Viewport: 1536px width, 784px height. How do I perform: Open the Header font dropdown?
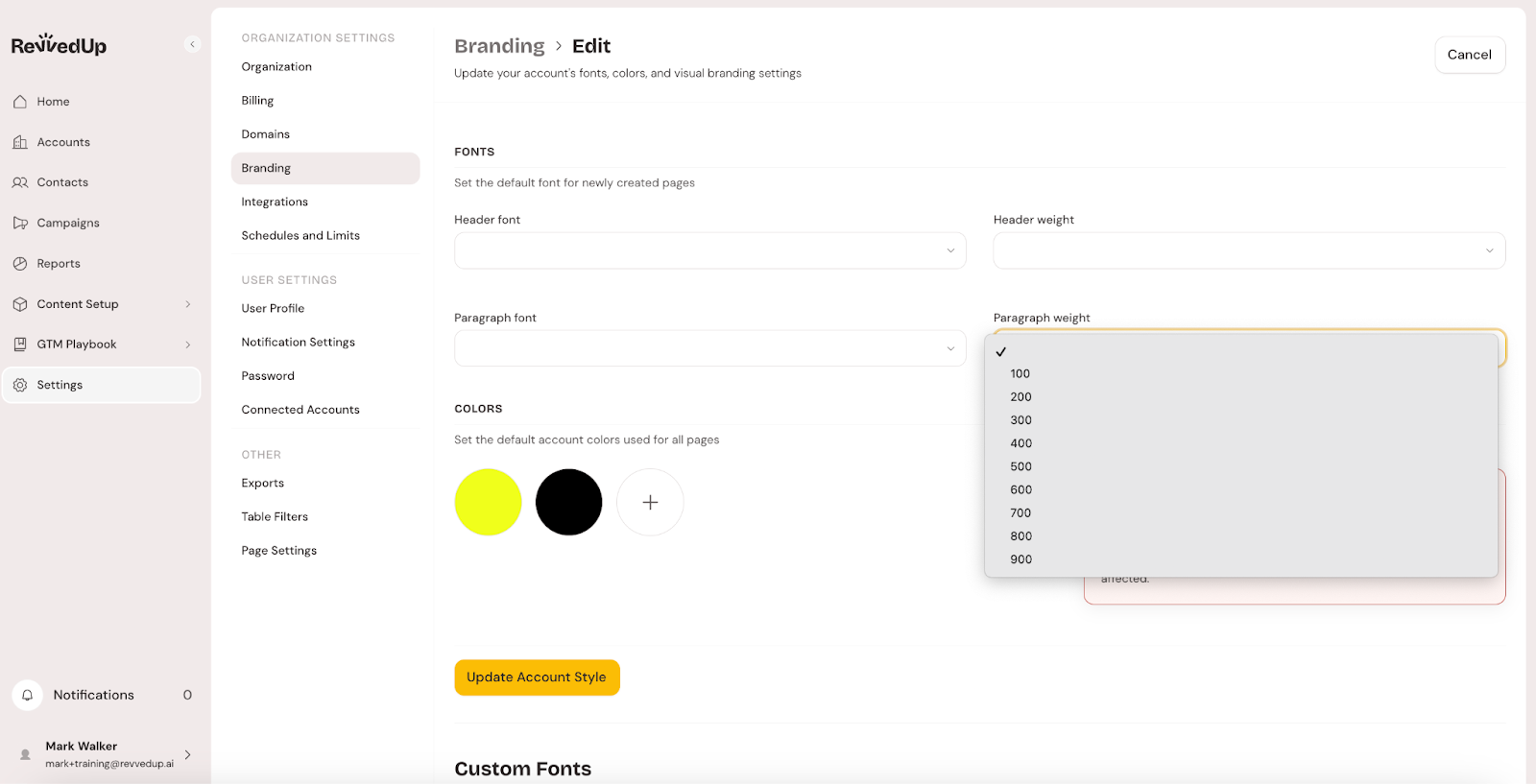tap(709, 250)
